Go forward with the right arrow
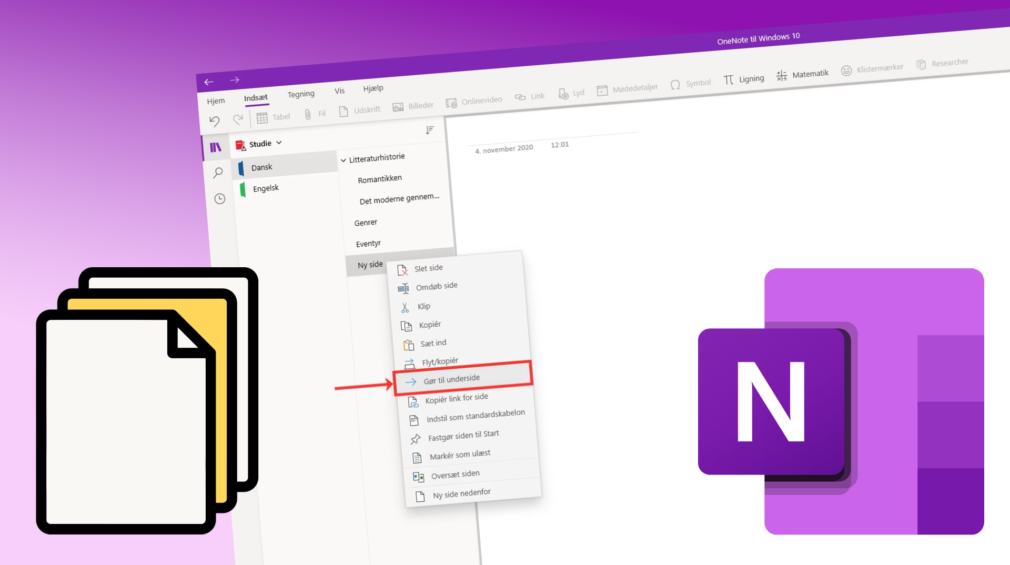Screen dimensions: 1010x565 234,81
